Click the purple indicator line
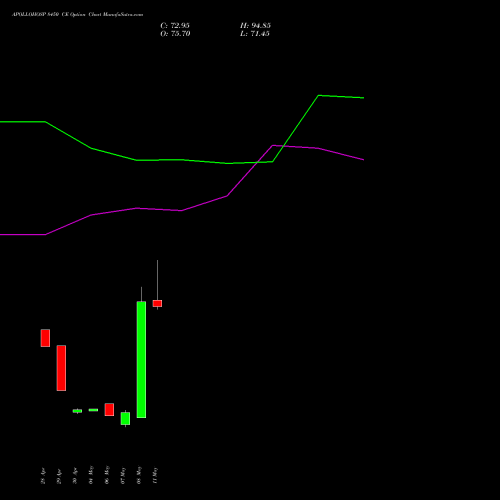This screenshot has height=500, width=500. (x=182, y=210)
